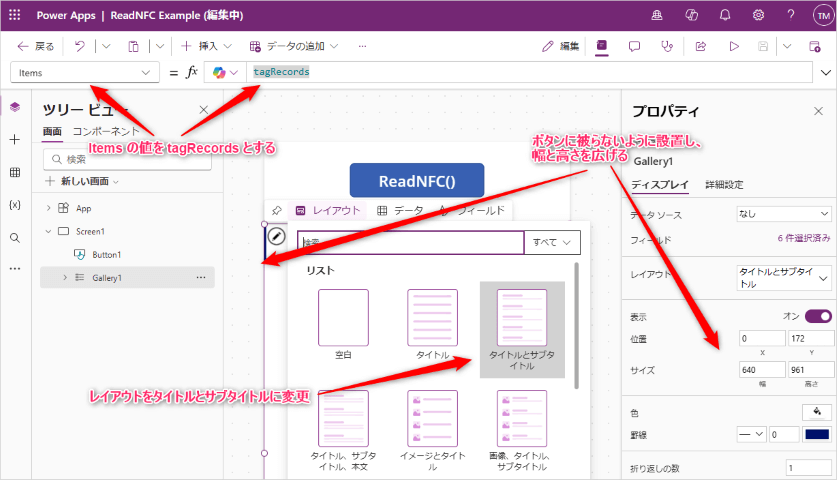Screen dimensions: 837x480
Task: Open the app launcher waffle icon
Action: pos(14,15)
